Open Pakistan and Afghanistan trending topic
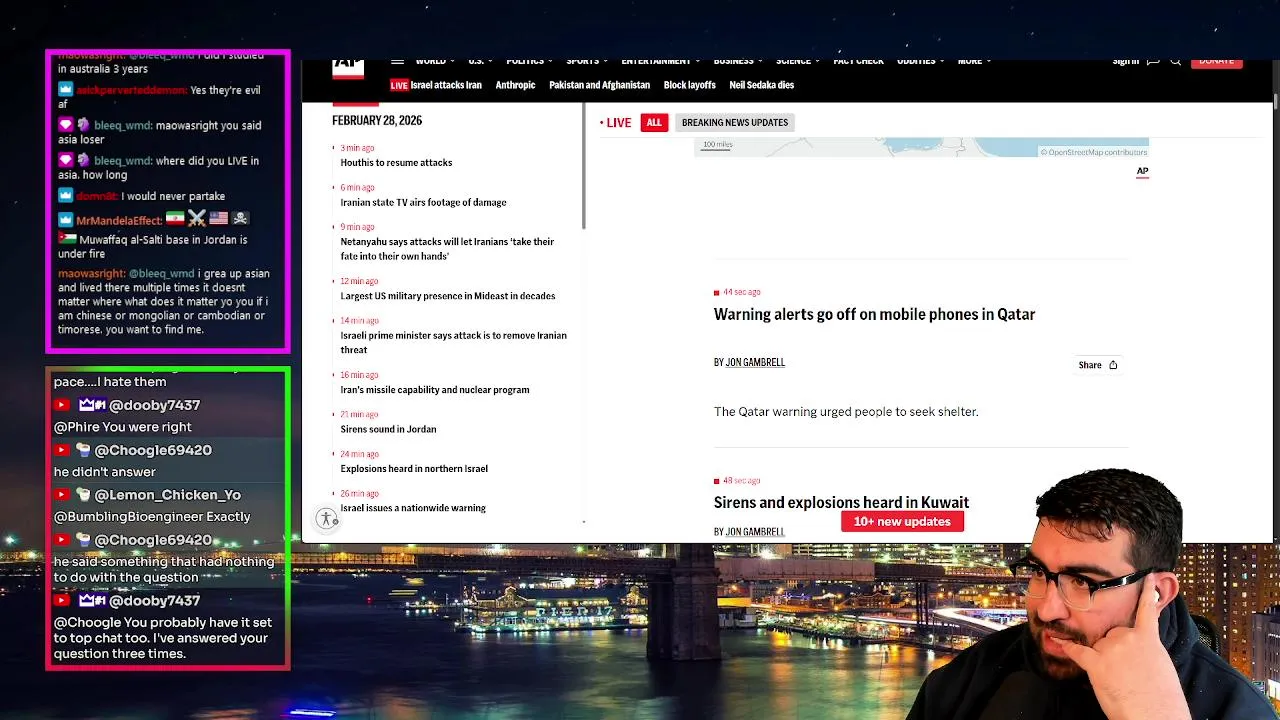This screenshot has width=1280, height=720. click(x=599, y=85)
